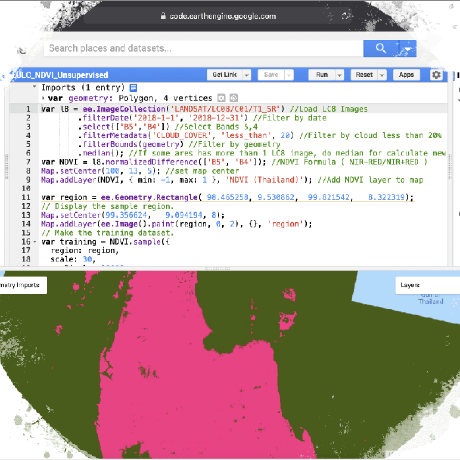The image size is (460, 460).
Task: Open the Get Link dropdown arrow
Action: [x=247, y=75]
